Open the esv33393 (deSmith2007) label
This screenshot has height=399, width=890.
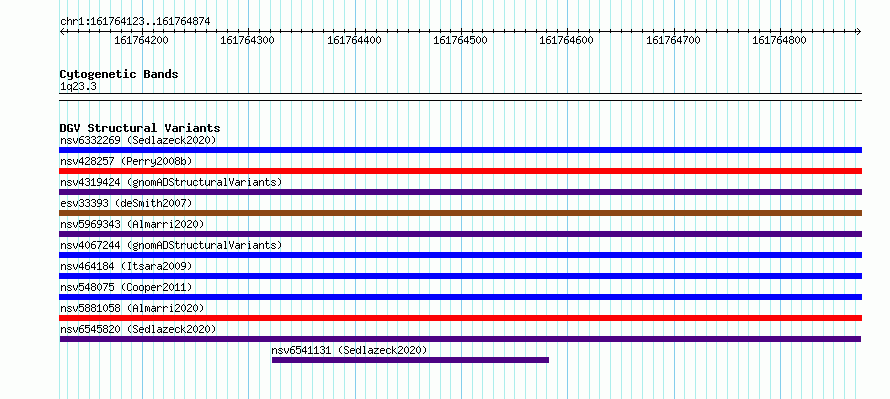click(x=126, y=203)
